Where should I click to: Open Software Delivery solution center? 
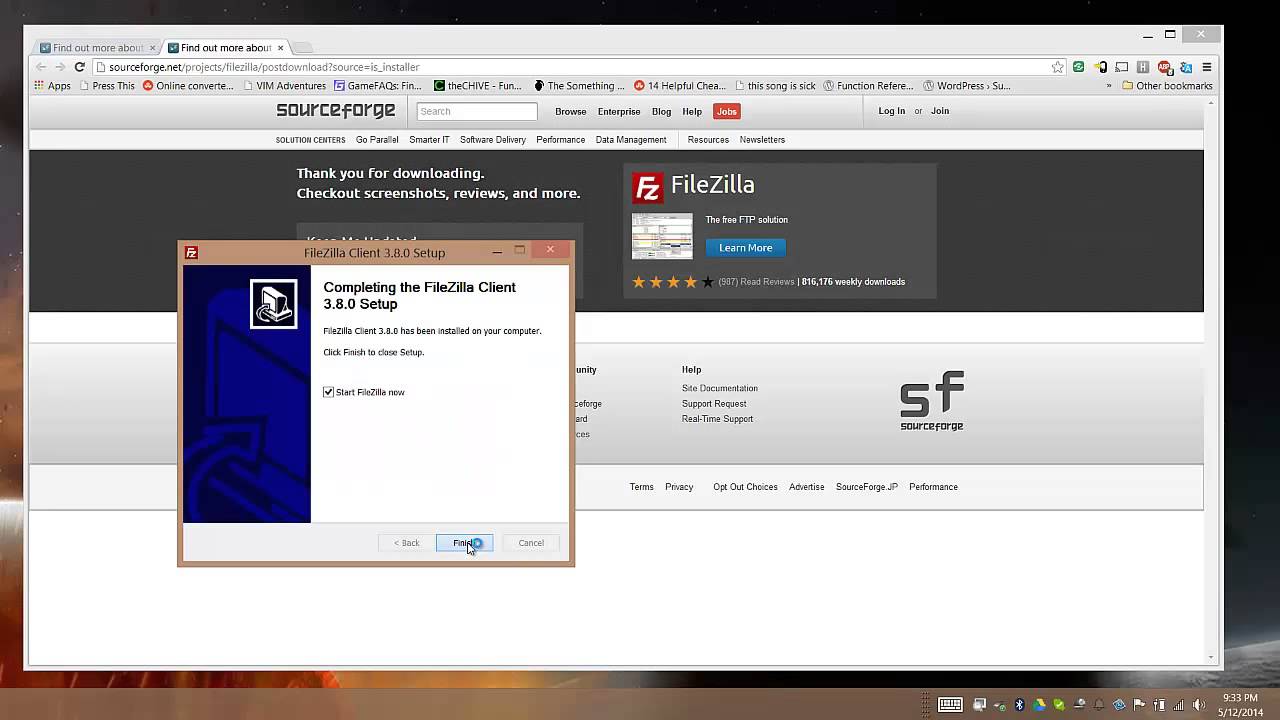[493, 140]
